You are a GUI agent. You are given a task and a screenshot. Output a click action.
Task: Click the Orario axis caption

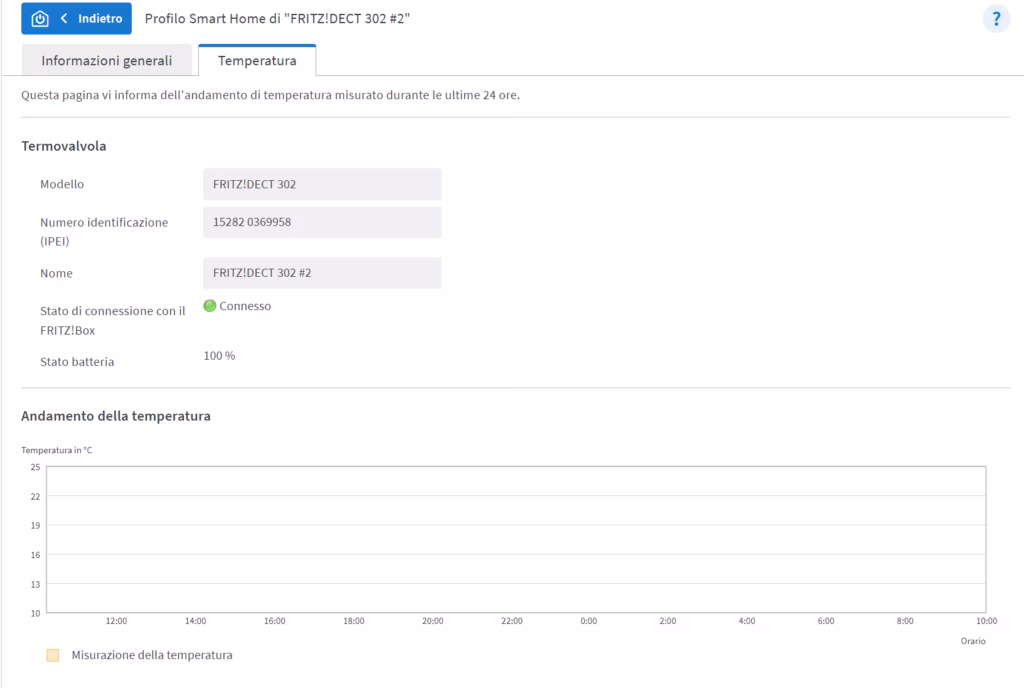[972, 641]
